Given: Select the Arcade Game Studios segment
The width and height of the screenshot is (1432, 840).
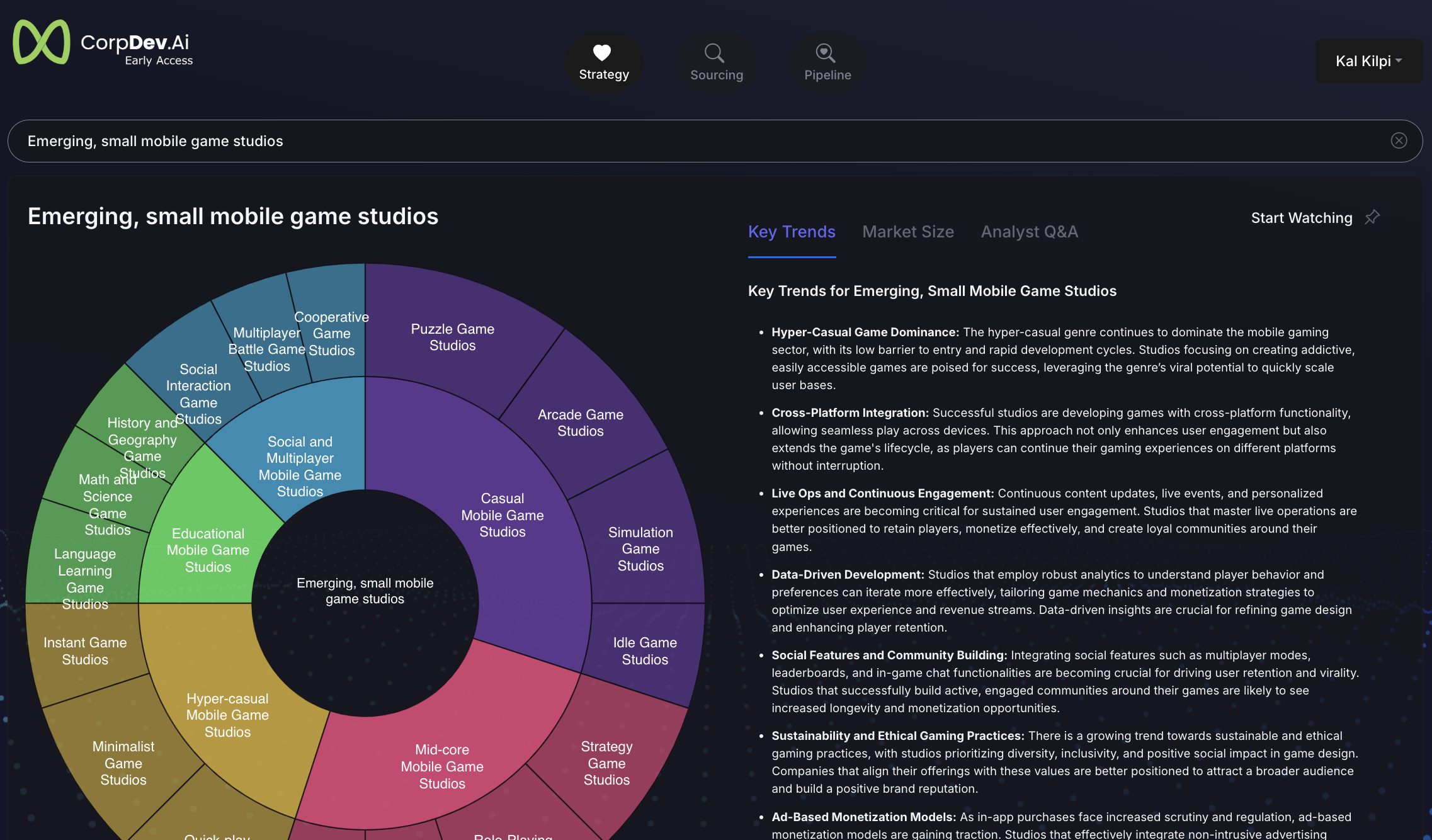Looking at the screenshot, I should 580,423.
